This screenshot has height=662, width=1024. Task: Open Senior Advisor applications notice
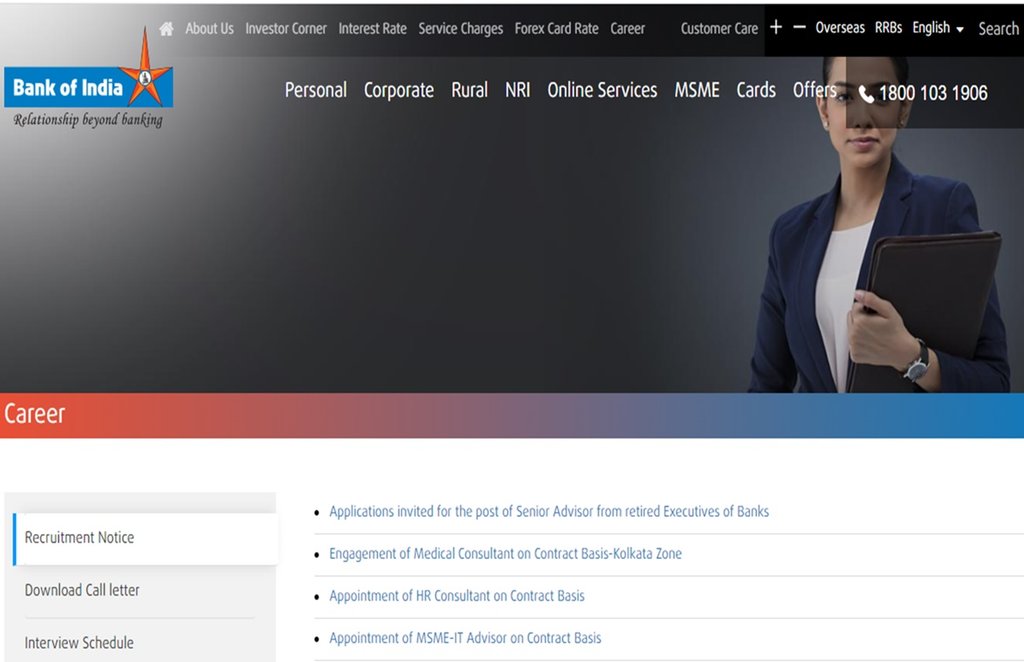[x=549, y=512]
